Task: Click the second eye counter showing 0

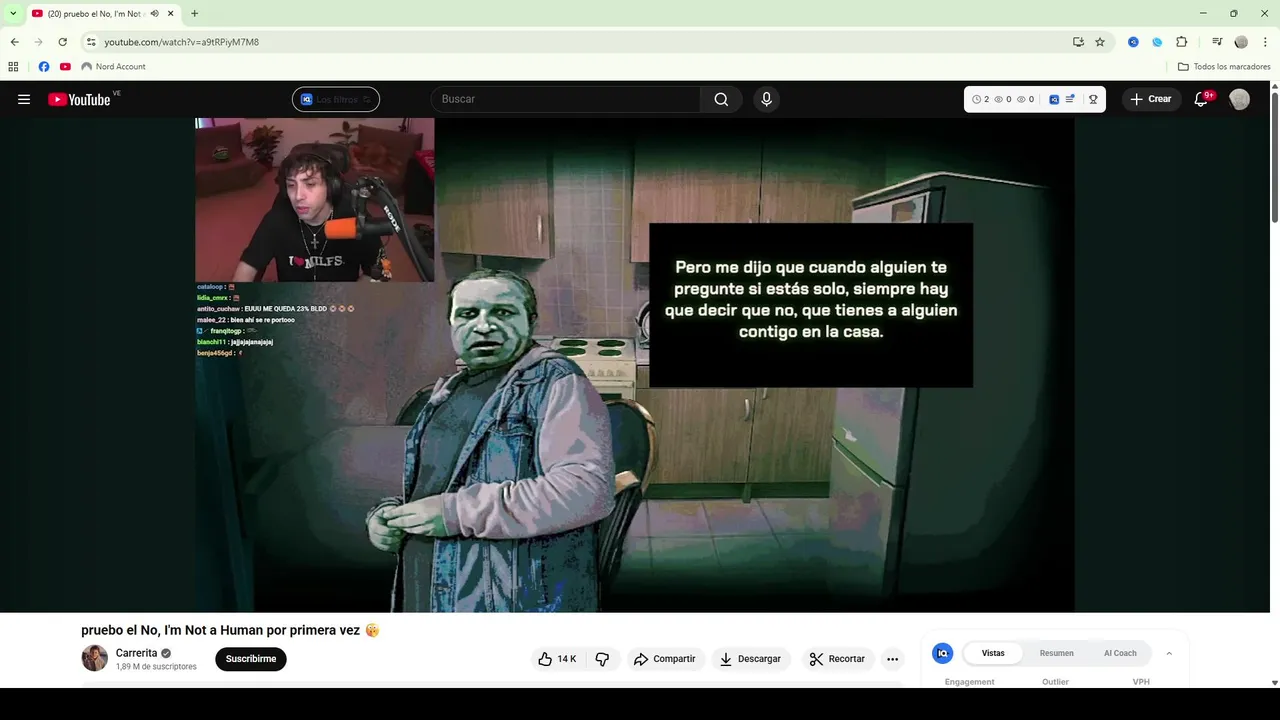Action: pos(1025,99)
